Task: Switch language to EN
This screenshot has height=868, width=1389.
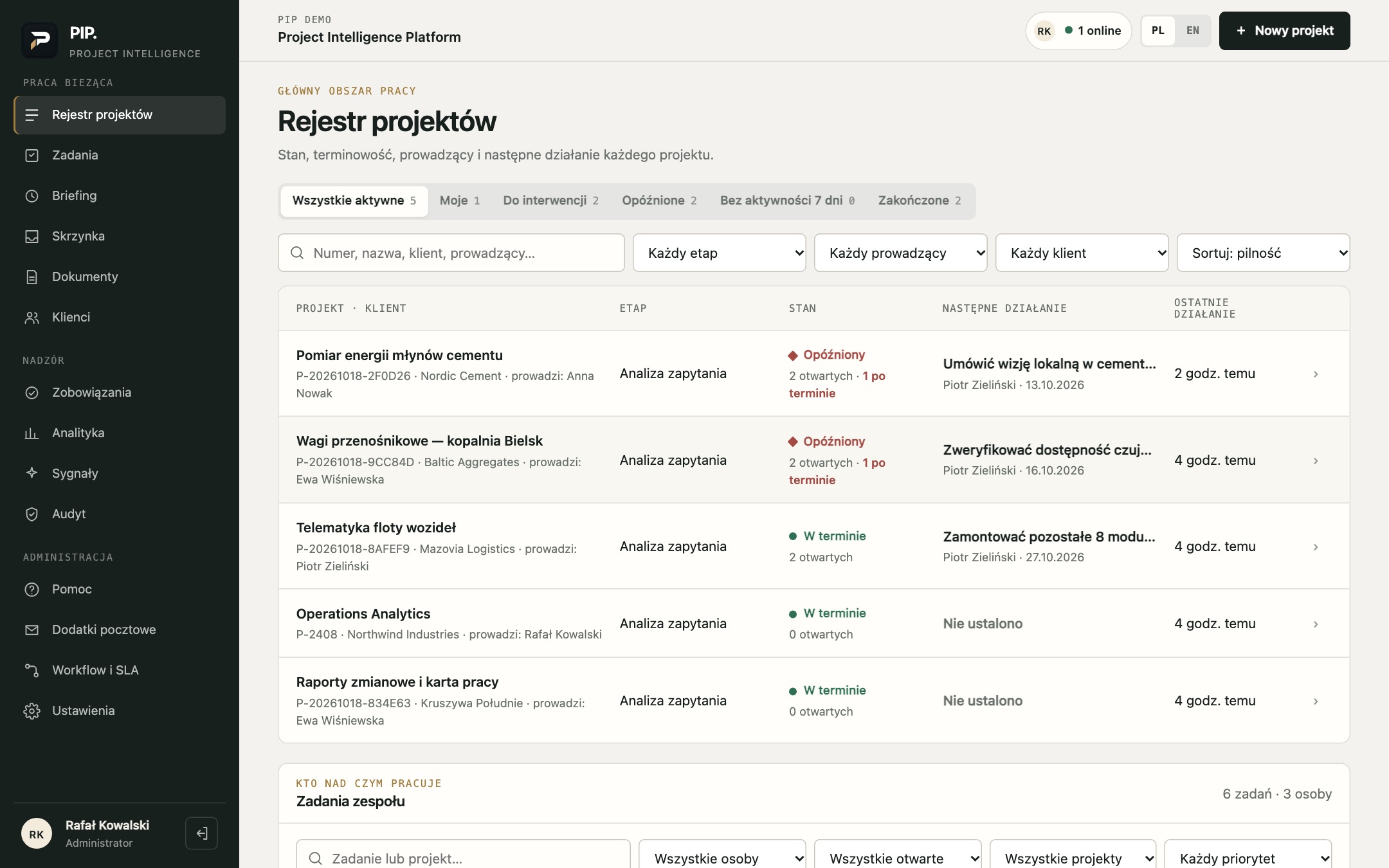Action: [1193, 31]
